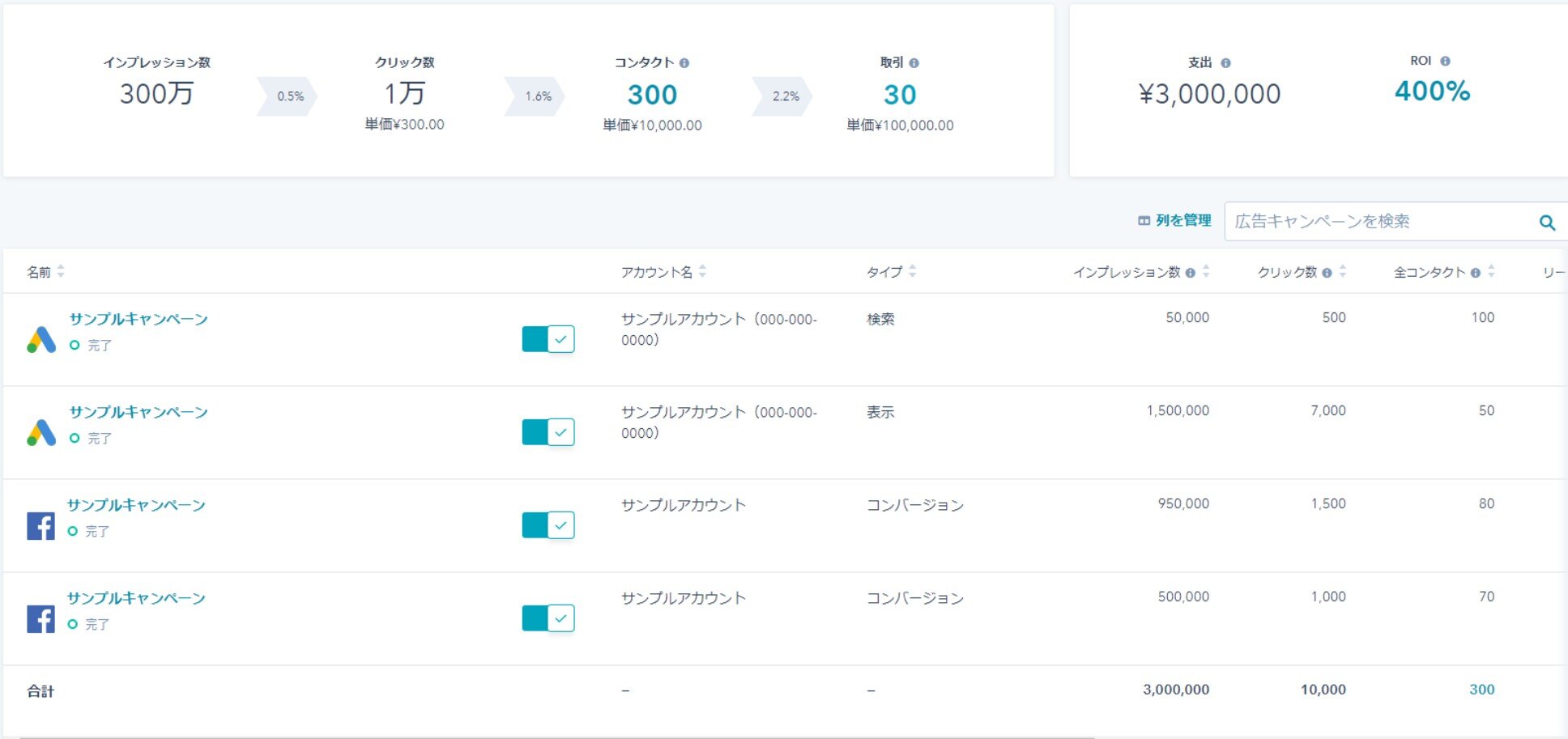Click the contacts summary value 300
Image resolution: width=1568 pixels, height=739 pixels.
coord(652,95)
